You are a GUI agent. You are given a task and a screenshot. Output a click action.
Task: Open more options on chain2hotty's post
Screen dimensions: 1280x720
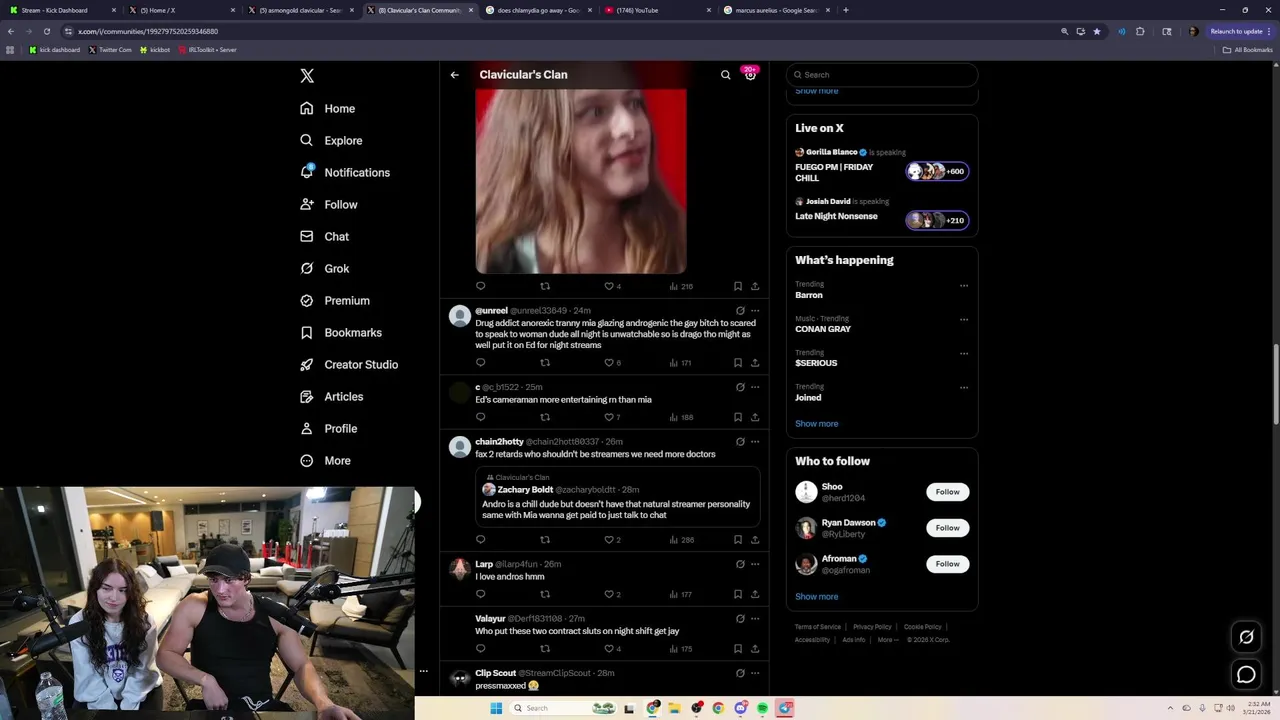[755, 442]
